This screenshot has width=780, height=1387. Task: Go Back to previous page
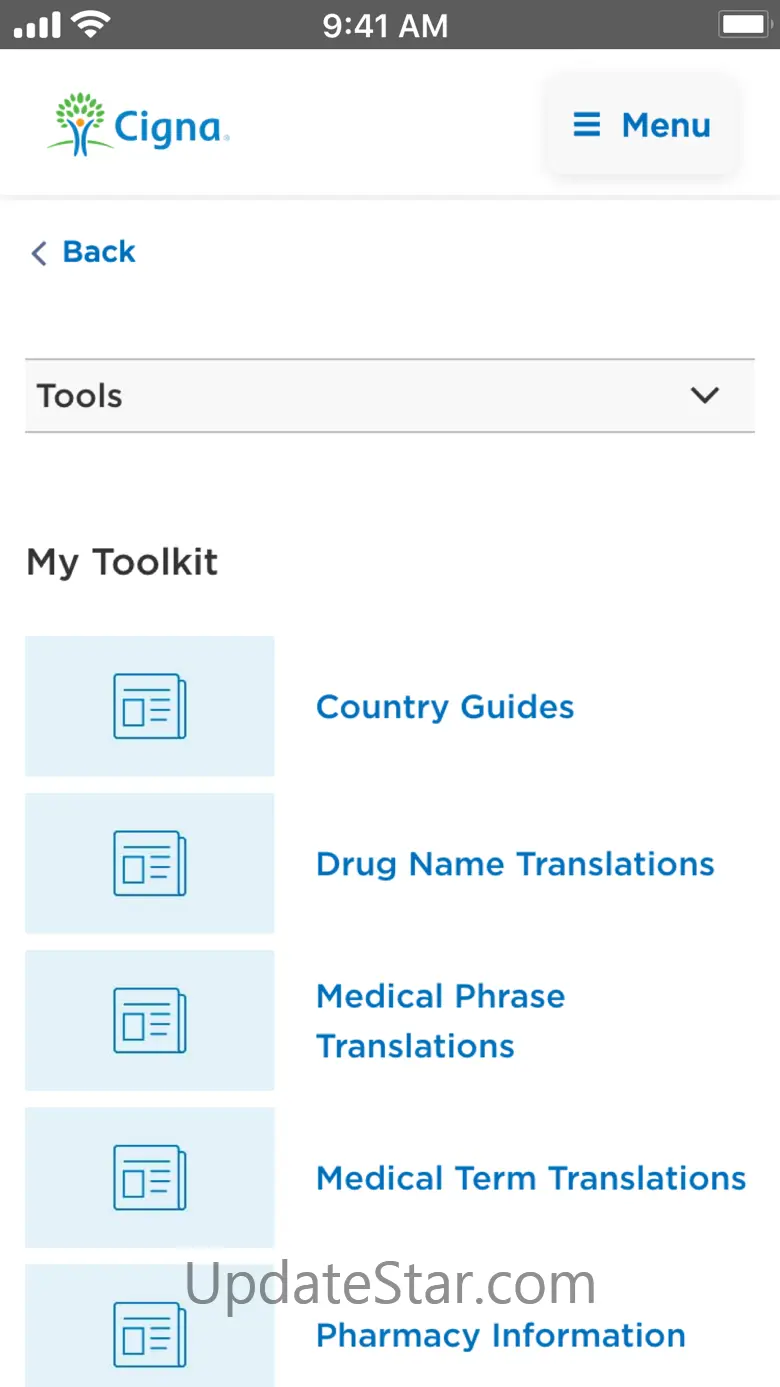98,252
